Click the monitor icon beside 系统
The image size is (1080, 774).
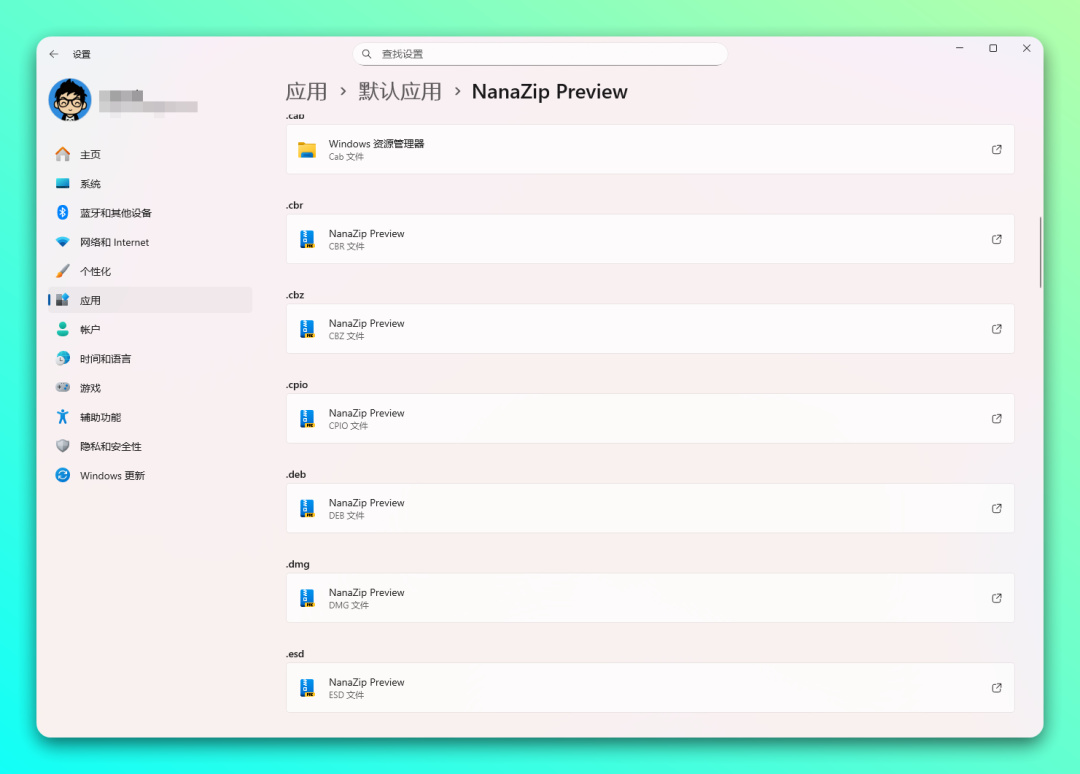pyautogui.click(x=63, y=183)
